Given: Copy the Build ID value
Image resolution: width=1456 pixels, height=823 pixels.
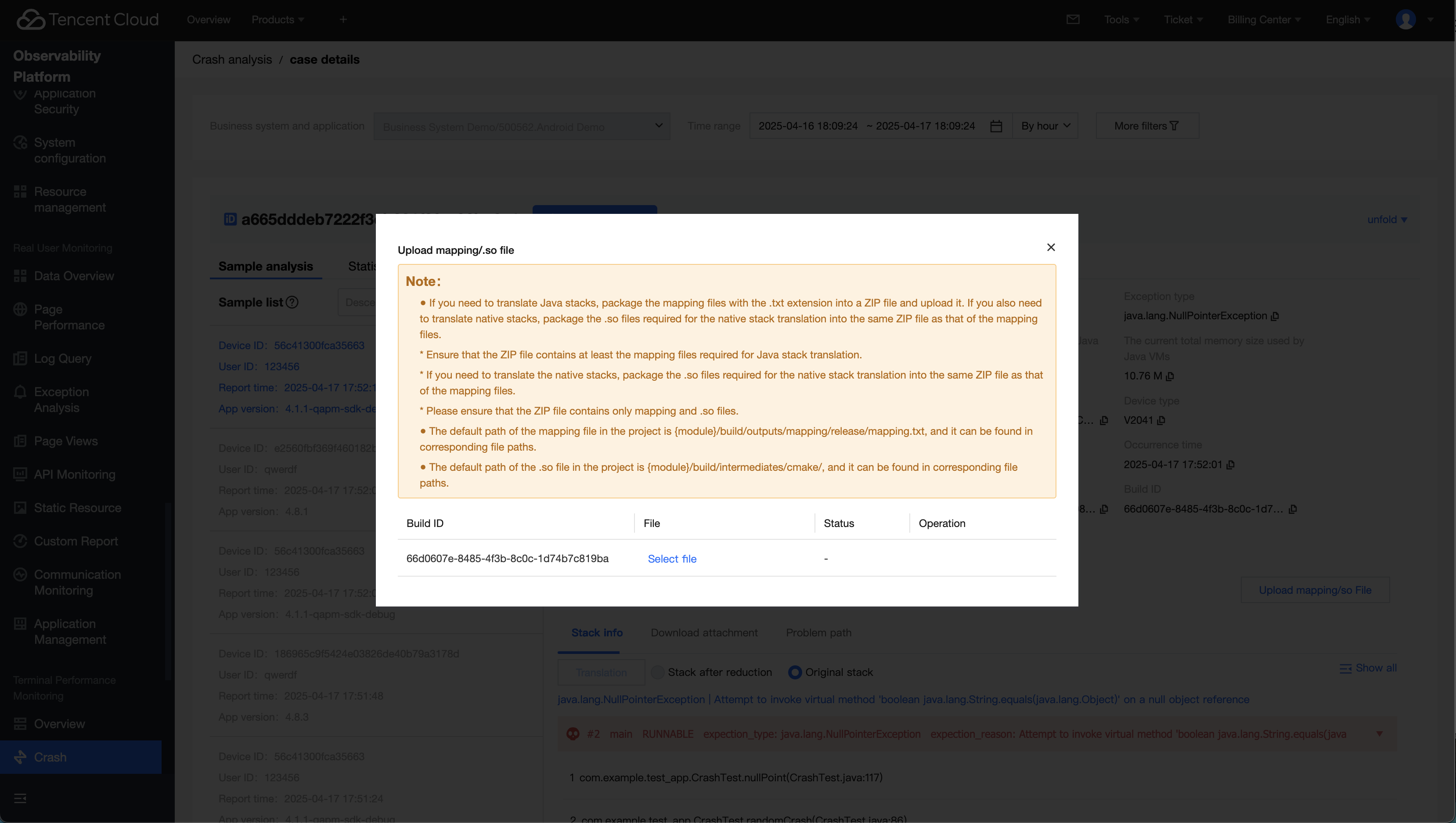Looking at the screenshot, I should tap(1293, 509).
